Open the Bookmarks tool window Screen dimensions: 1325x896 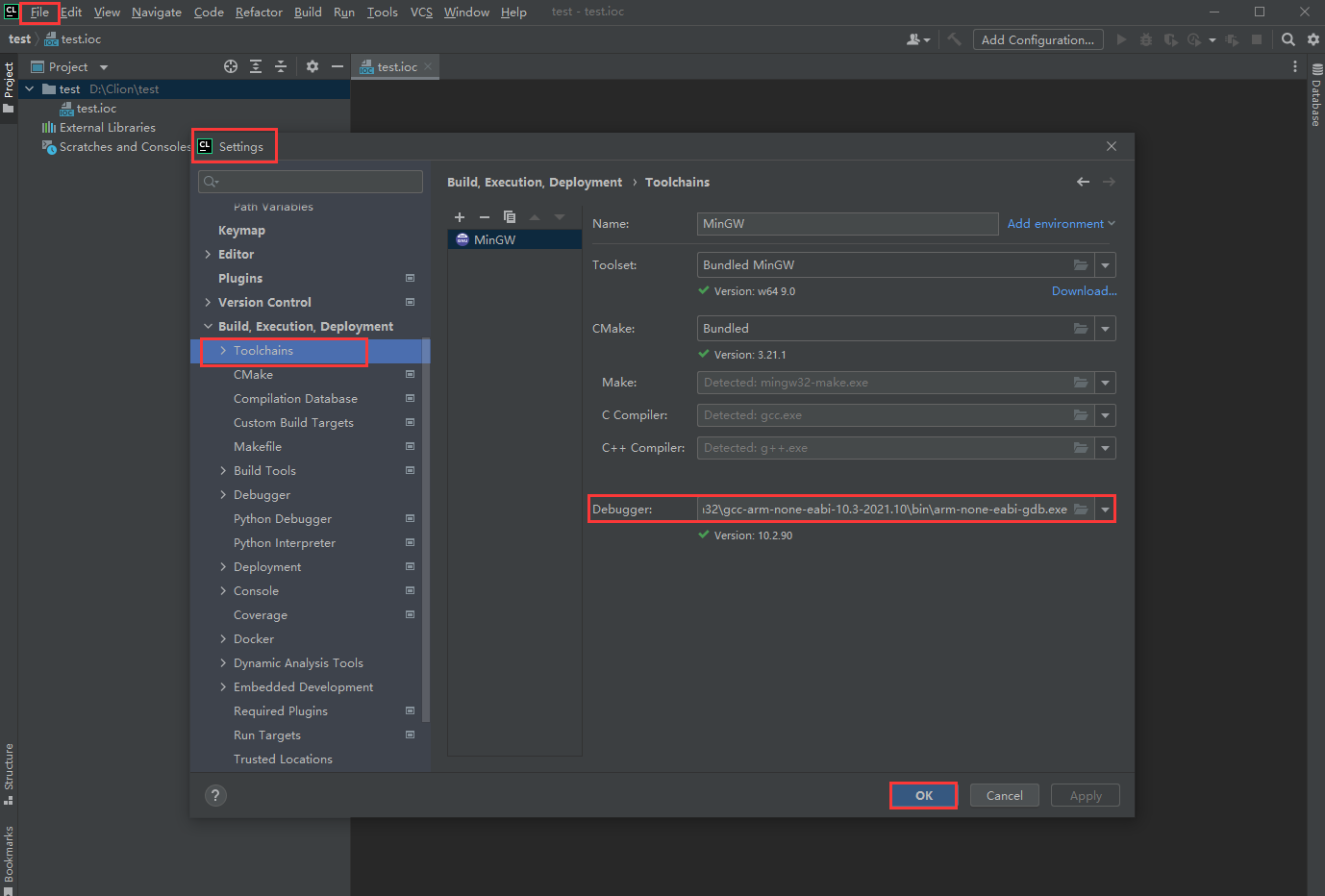click(9, 859)
